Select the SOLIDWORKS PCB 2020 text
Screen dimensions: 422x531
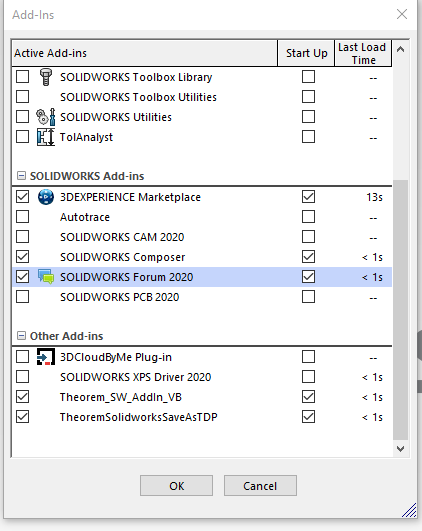point(120,297)
